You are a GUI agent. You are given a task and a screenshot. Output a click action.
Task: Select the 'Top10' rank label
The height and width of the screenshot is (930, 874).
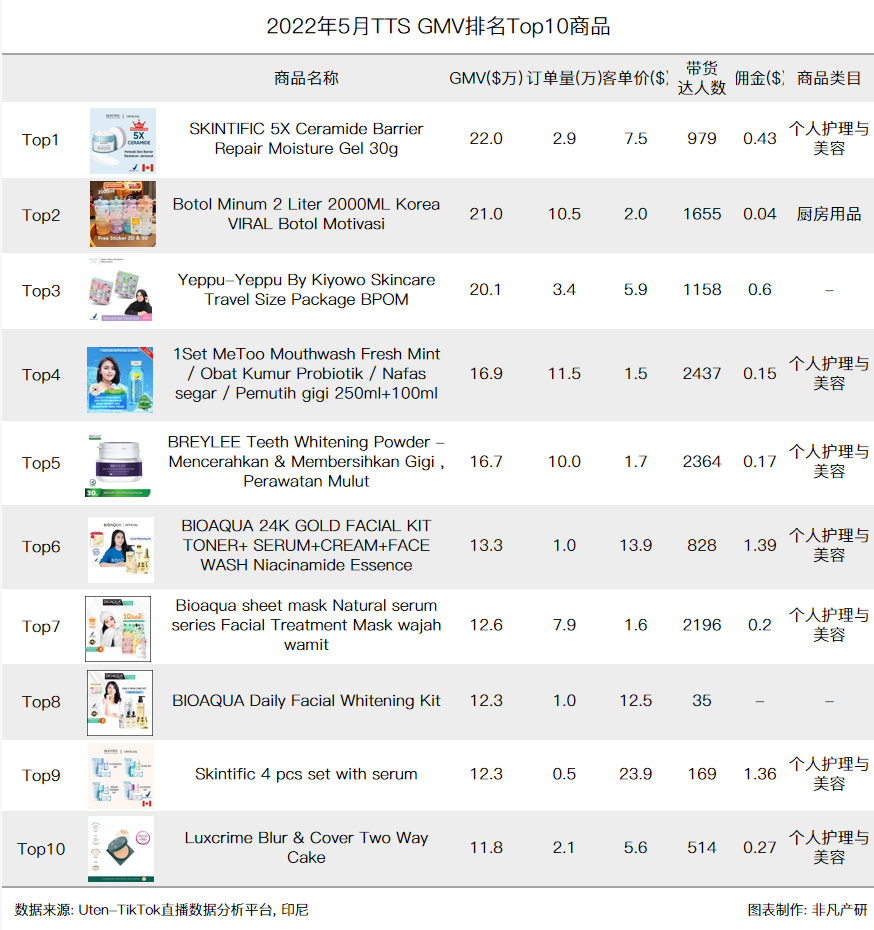coord(41,849)
